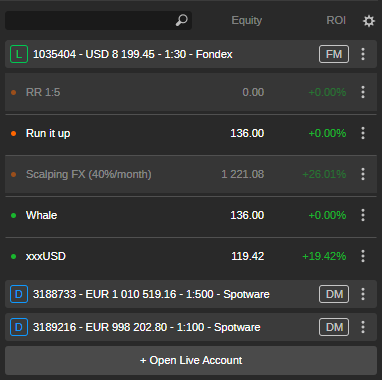Viewport: 382px width, 380px height.
Task: Open the settings gear icon
Action: (x=369, y=21)
